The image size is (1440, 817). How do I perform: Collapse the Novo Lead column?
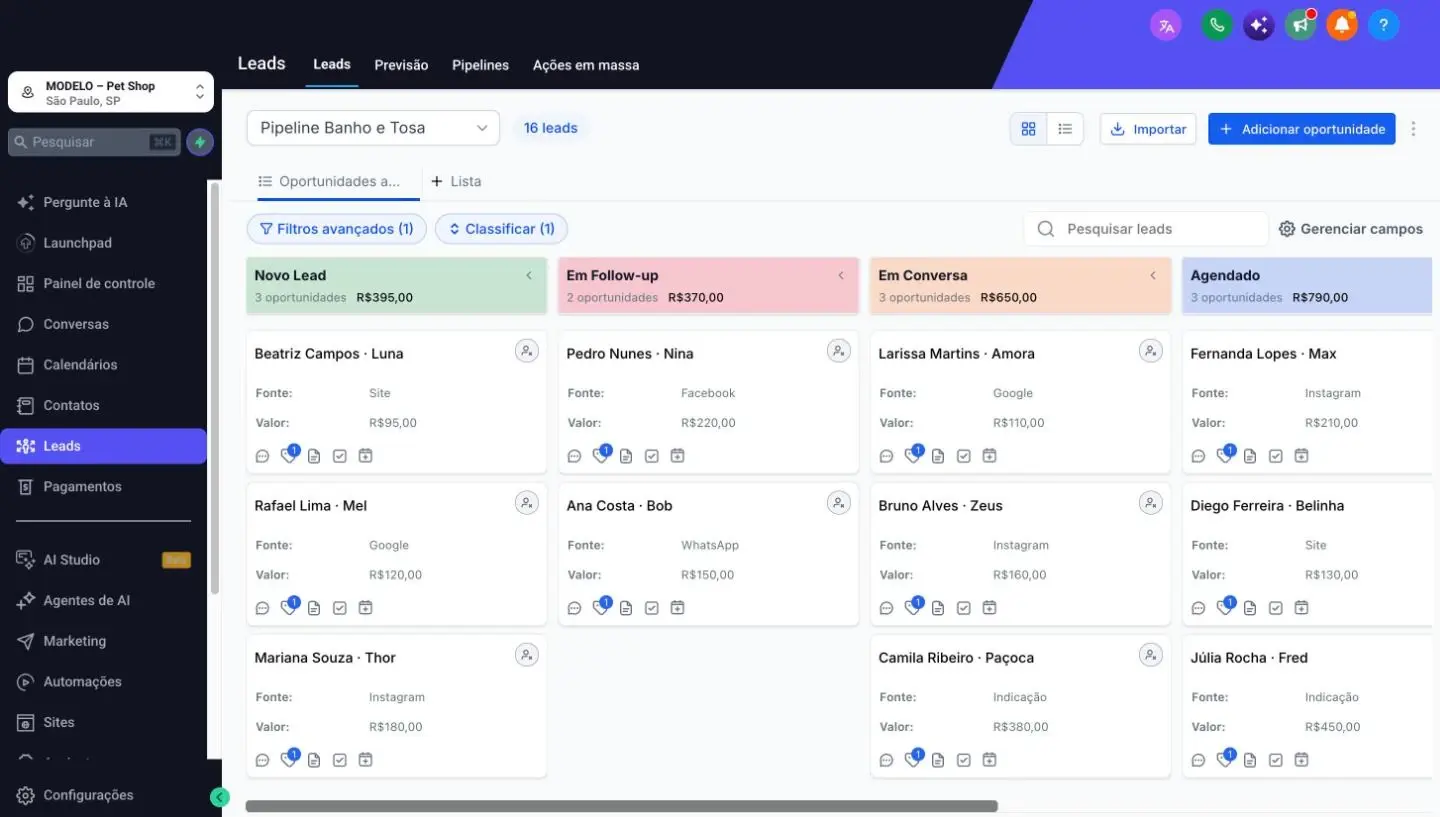click(529, 276)
